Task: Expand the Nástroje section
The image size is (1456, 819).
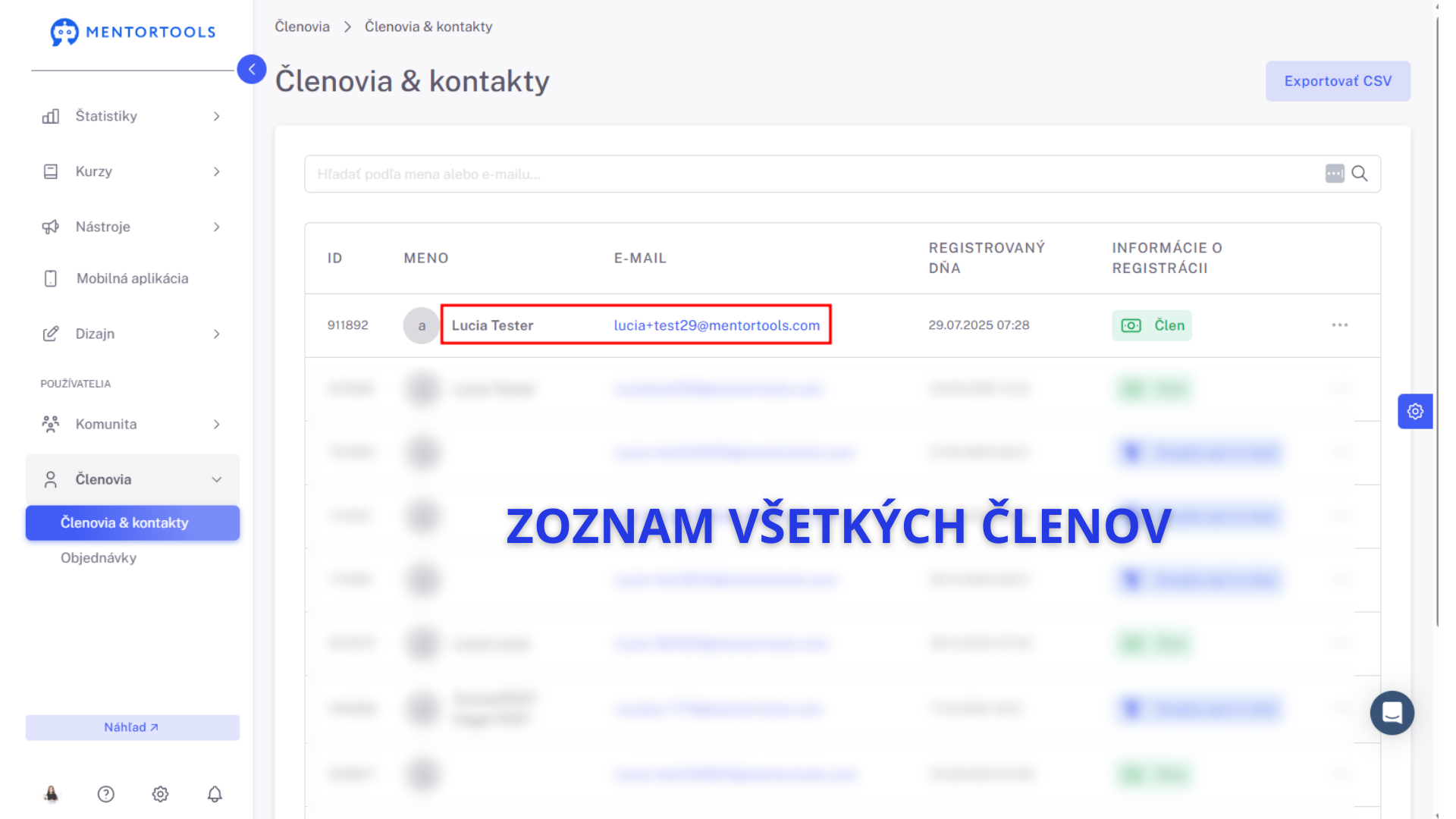Action: (133, 227)
